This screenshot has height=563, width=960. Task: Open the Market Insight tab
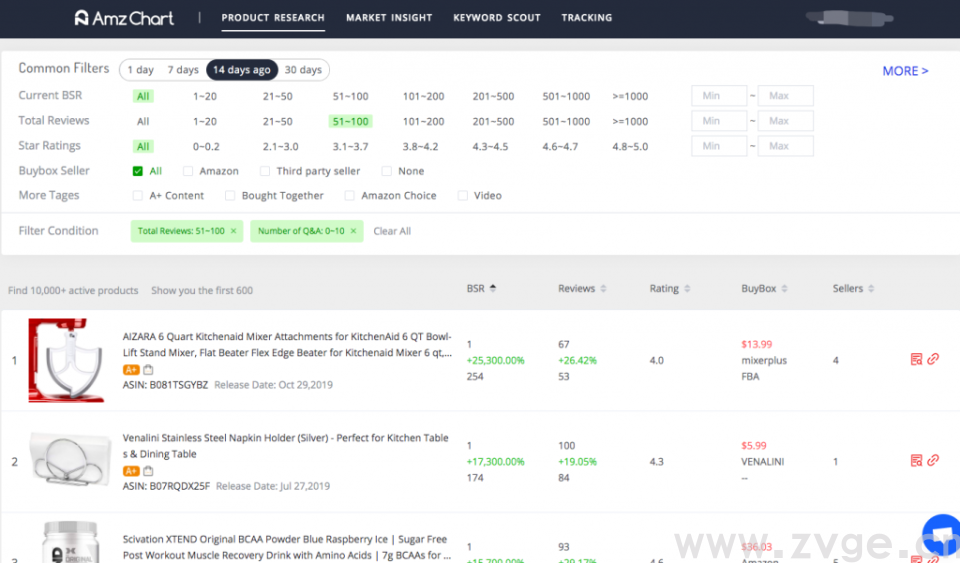389,18
